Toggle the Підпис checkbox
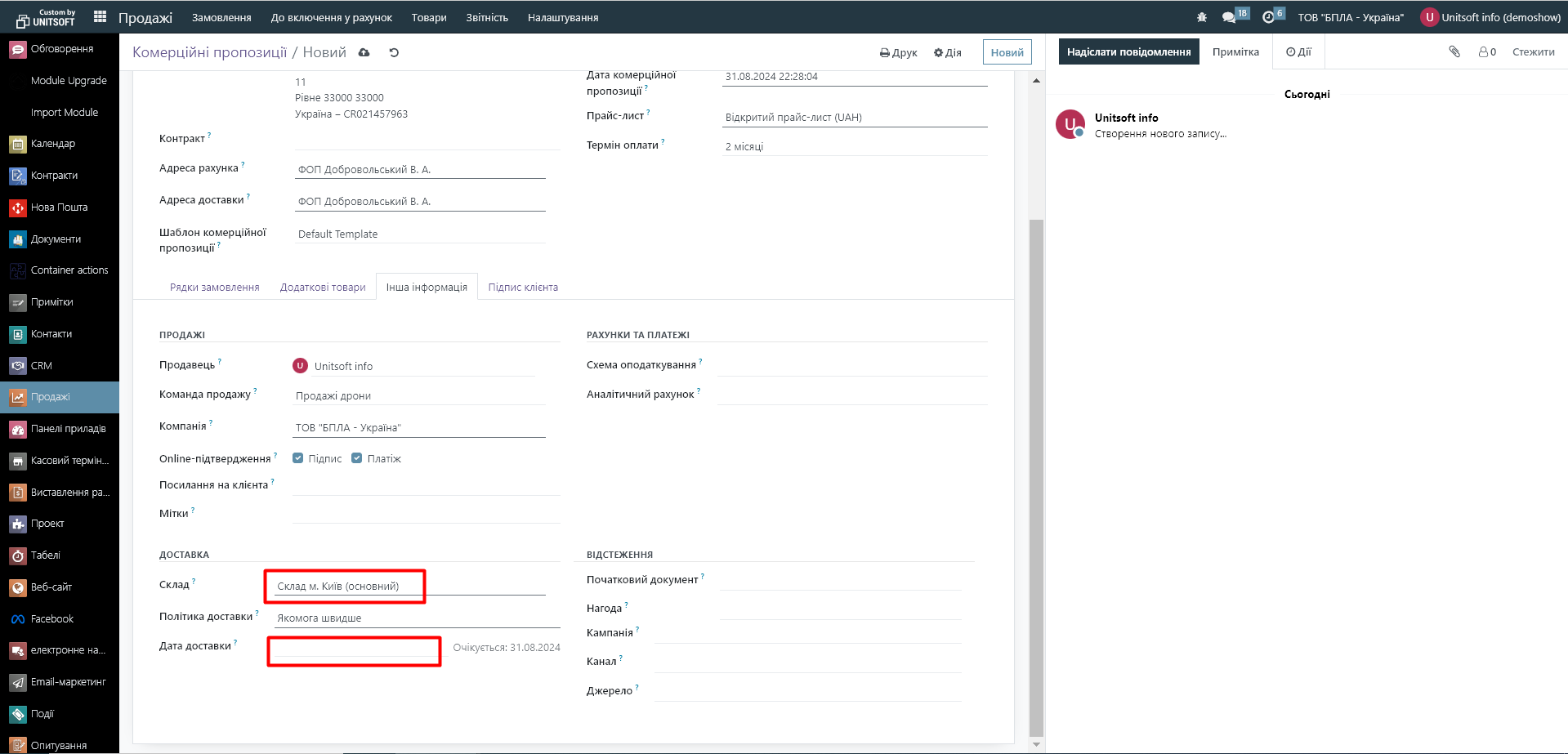The height and width of the screenshot is (754, 1568). pyautogui.click(x=298, y=458)
